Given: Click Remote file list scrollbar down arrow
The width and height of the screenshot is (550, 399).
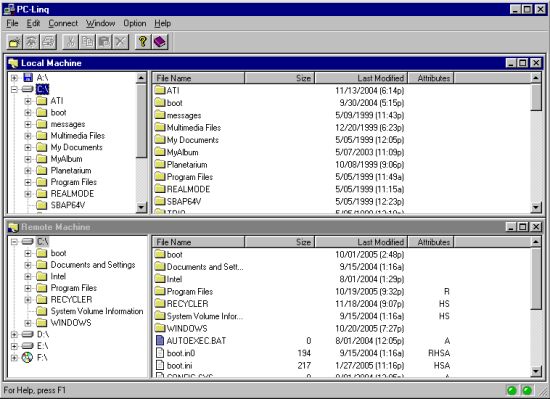Looking at the screenshot, I should (536, 371).
